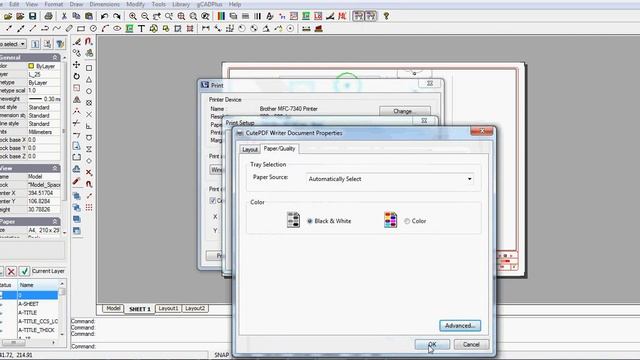The image size is (640, 360).
Task: Click OK in Document Properties dialog
Action: (432, 344)
